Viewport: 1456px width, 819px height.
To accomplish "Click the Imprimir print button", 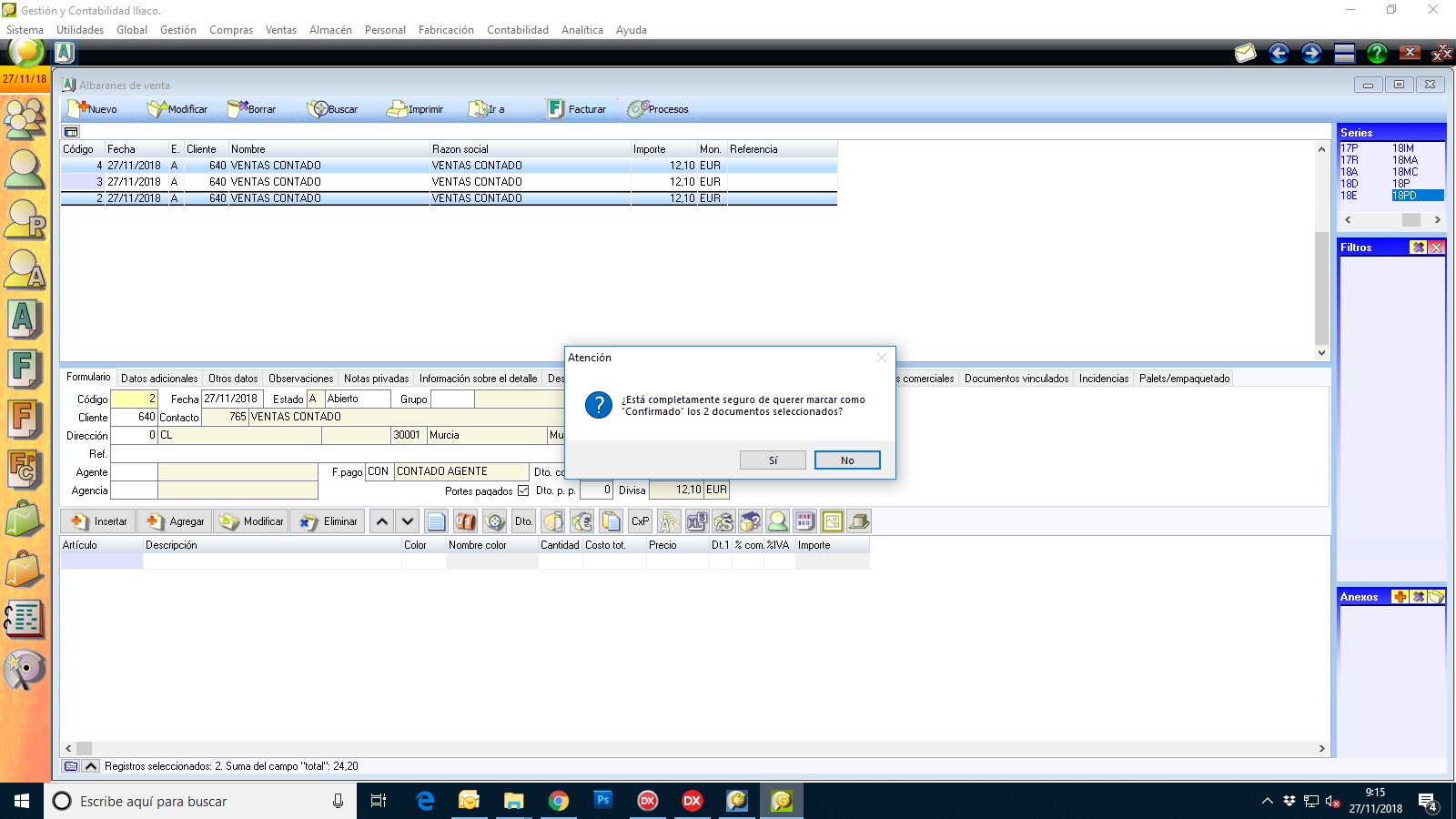I will pos(415,109).
